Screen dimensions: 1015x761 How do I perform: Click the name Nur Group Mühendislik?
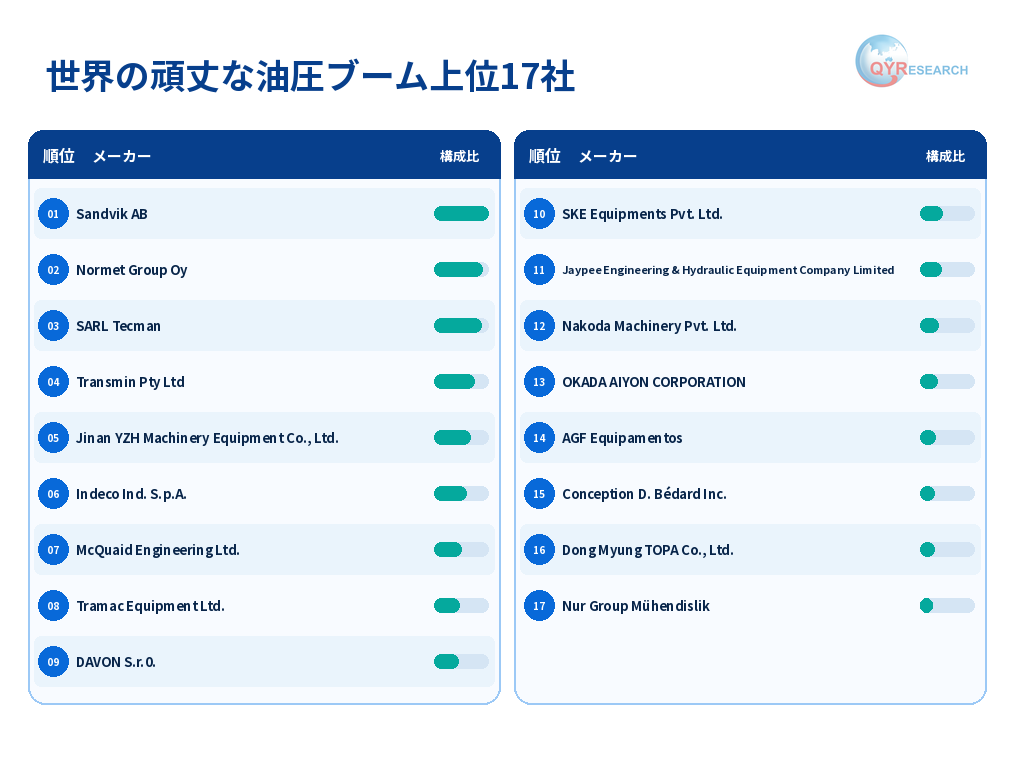[x=636, y=606]
